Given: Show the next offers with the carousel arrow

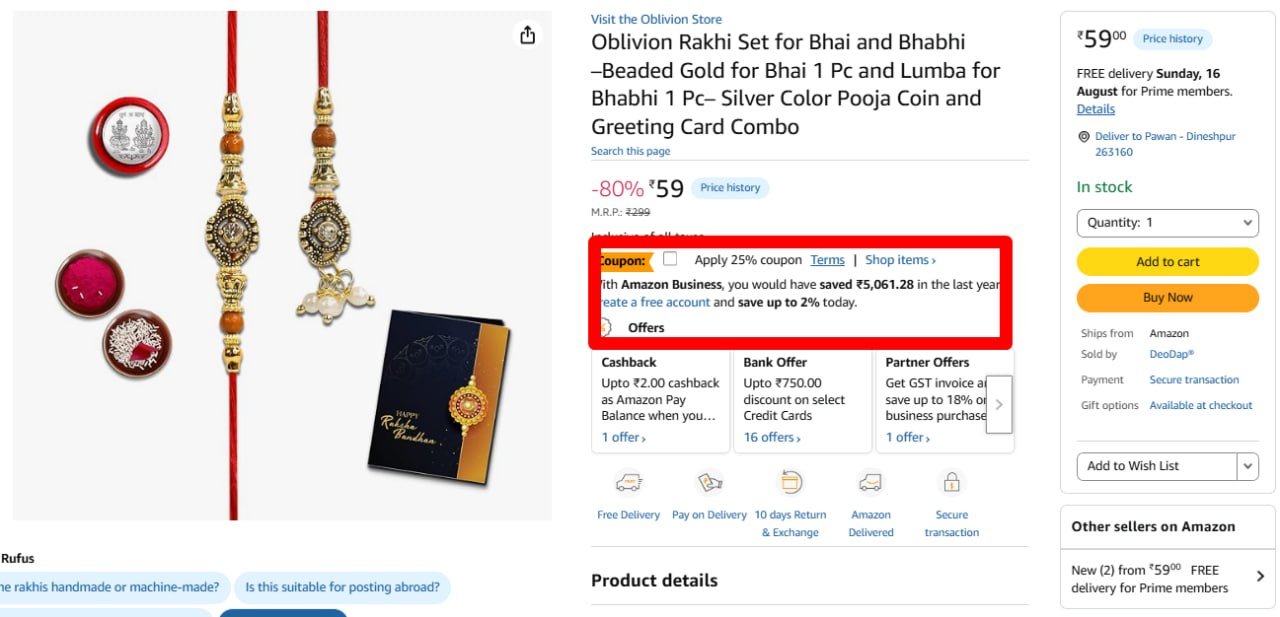Looking at the screenshot, I should 999,405.
